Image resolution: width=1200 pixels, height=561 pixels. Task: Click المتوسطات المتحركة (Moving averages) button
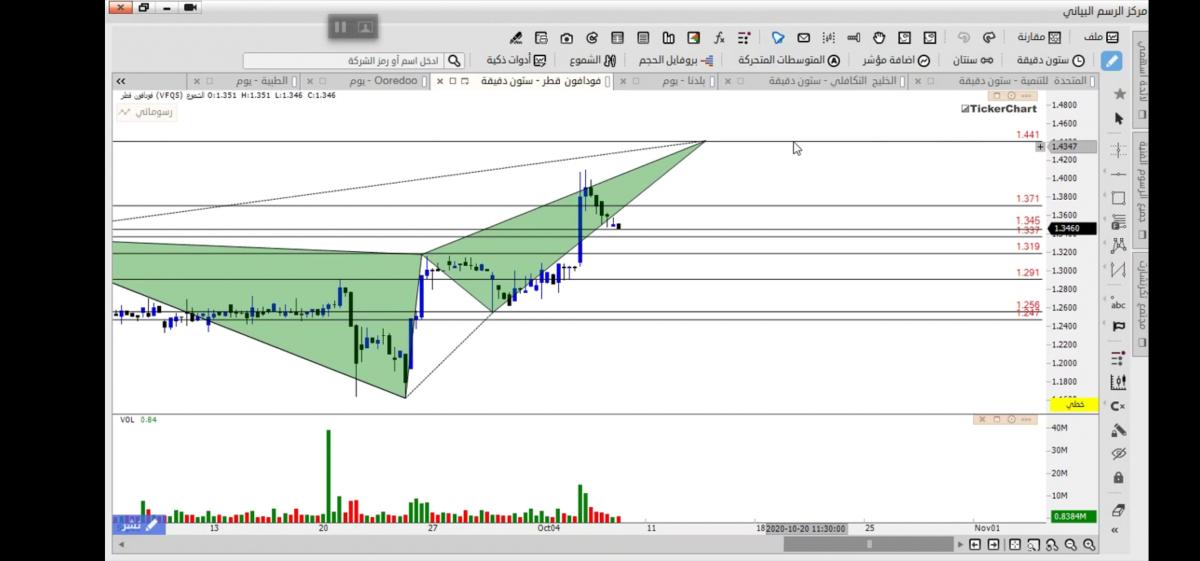click(789, 60)
